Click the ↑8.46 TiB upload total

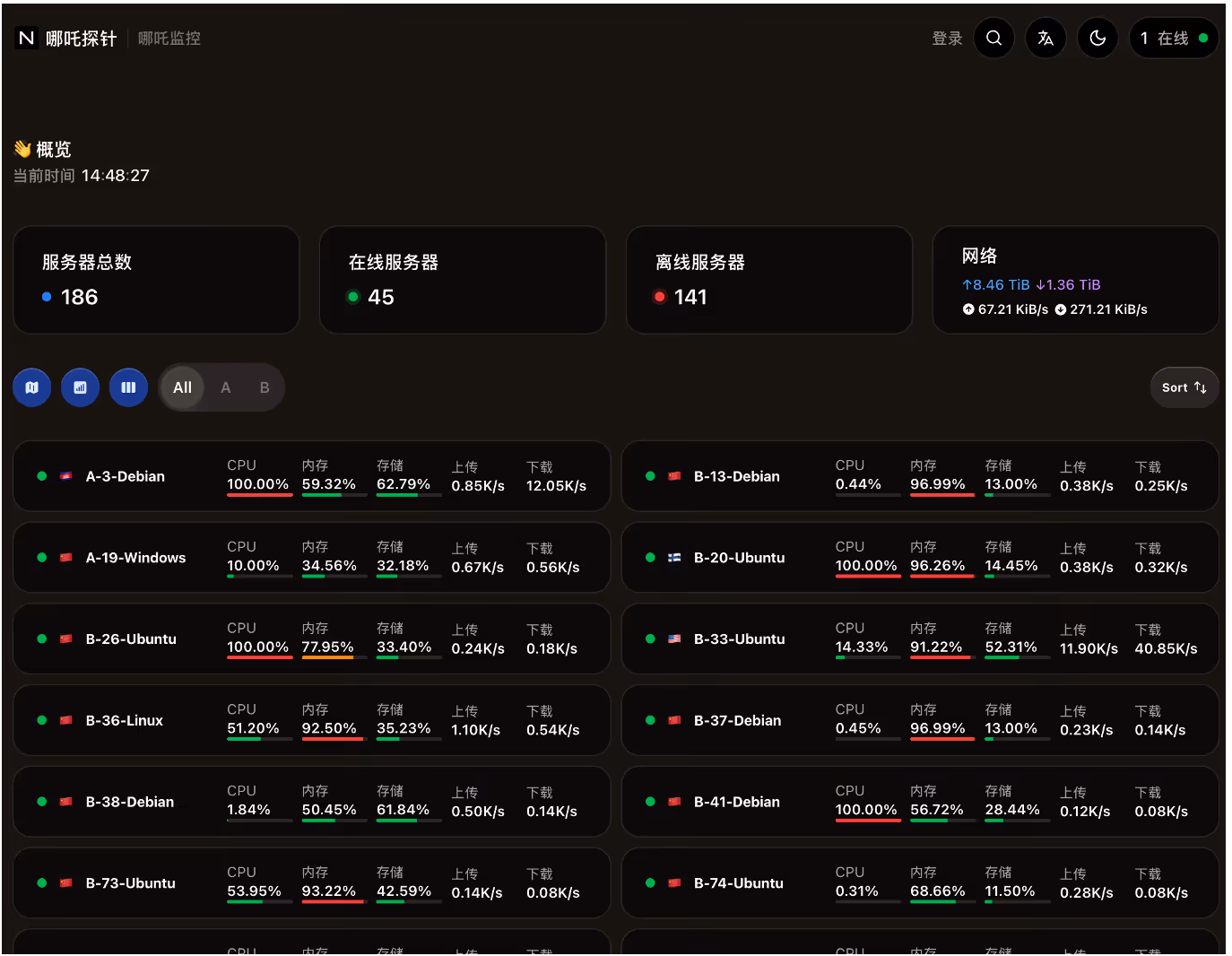tap(995, 285)
